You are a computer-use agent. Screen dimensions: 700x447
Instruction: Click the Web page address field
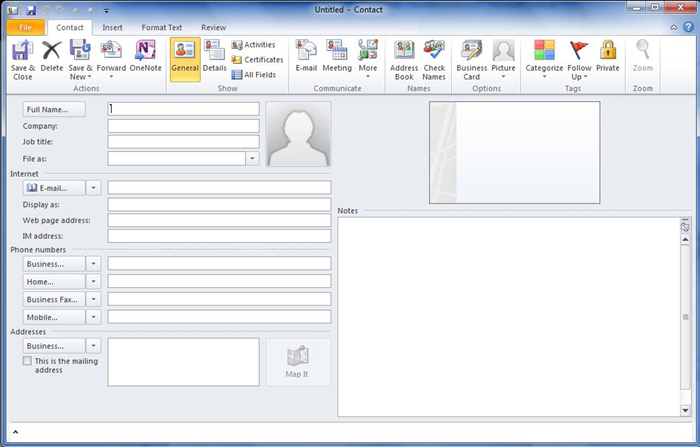point(219,220)
